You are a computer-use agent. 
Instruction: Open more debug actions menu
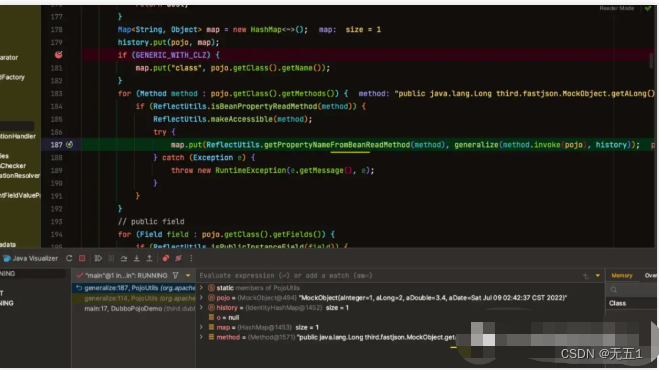pos(191,258)
